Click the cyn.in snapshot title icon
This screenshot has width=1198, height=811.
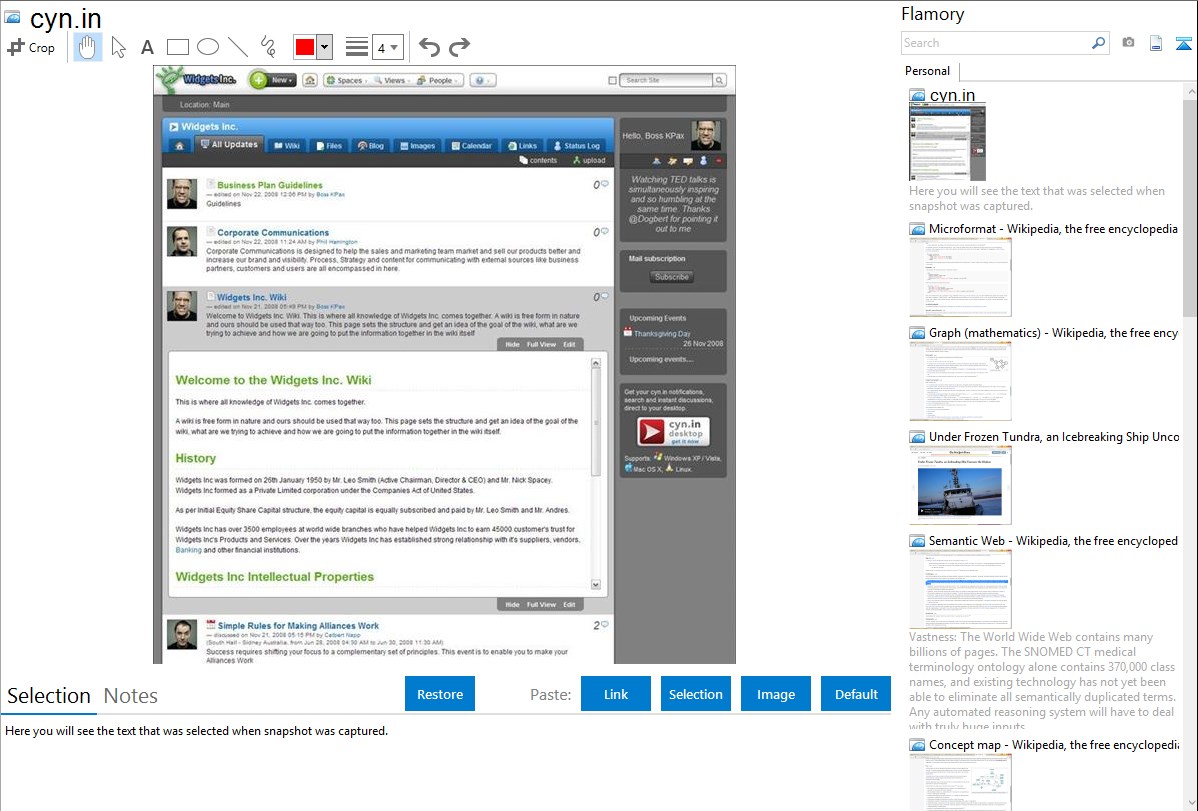click(12, 18)
